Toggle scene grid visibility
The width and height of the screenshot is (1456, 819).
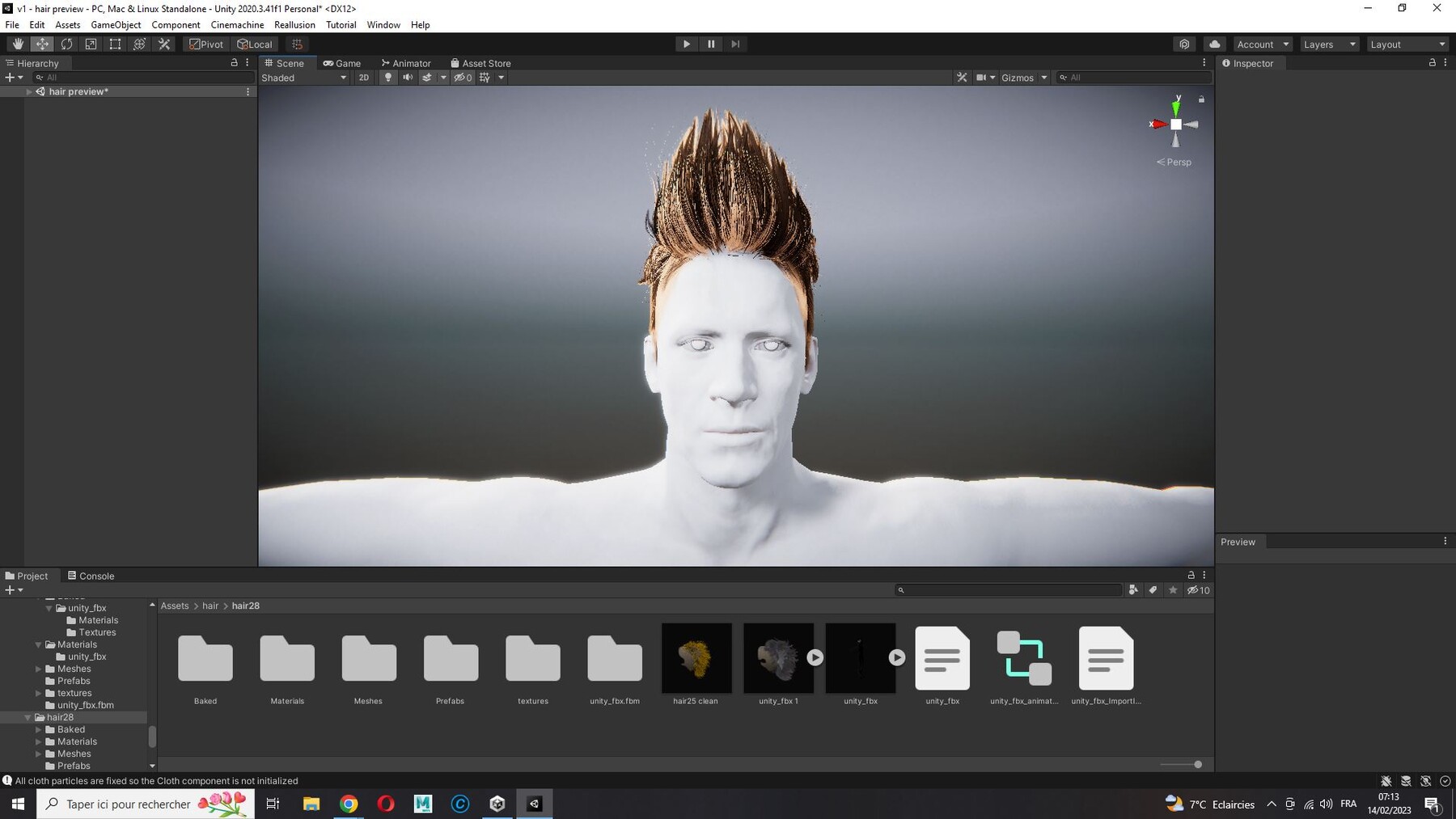click(485, 78)
